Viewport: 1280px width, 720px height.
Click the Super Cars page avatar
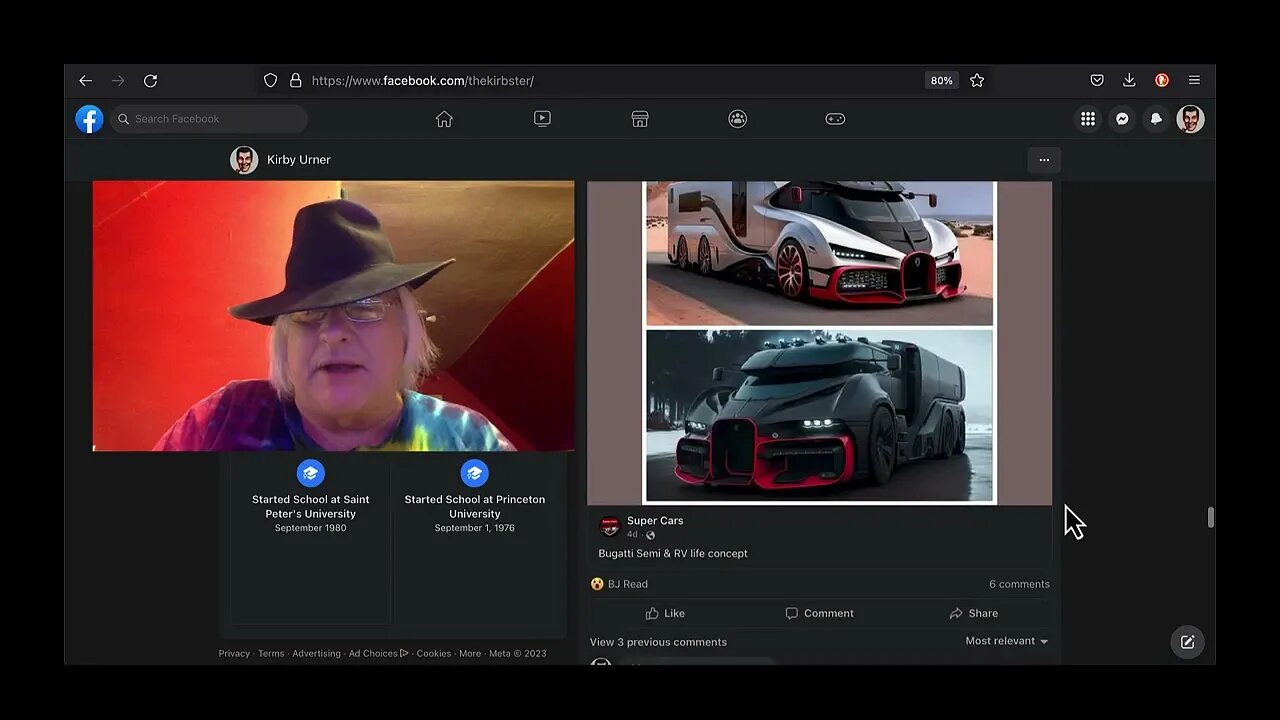609,526
